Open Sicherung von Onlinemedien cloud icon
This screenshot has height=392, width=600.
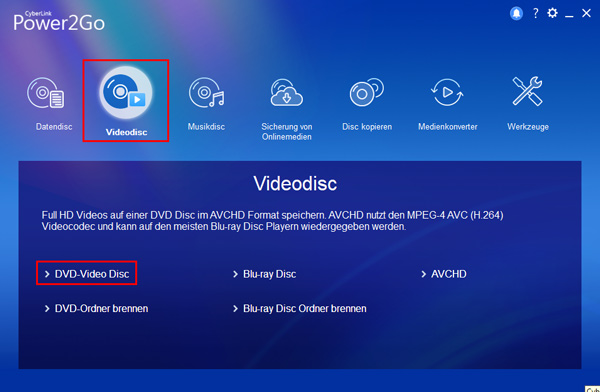coord(287,92)
